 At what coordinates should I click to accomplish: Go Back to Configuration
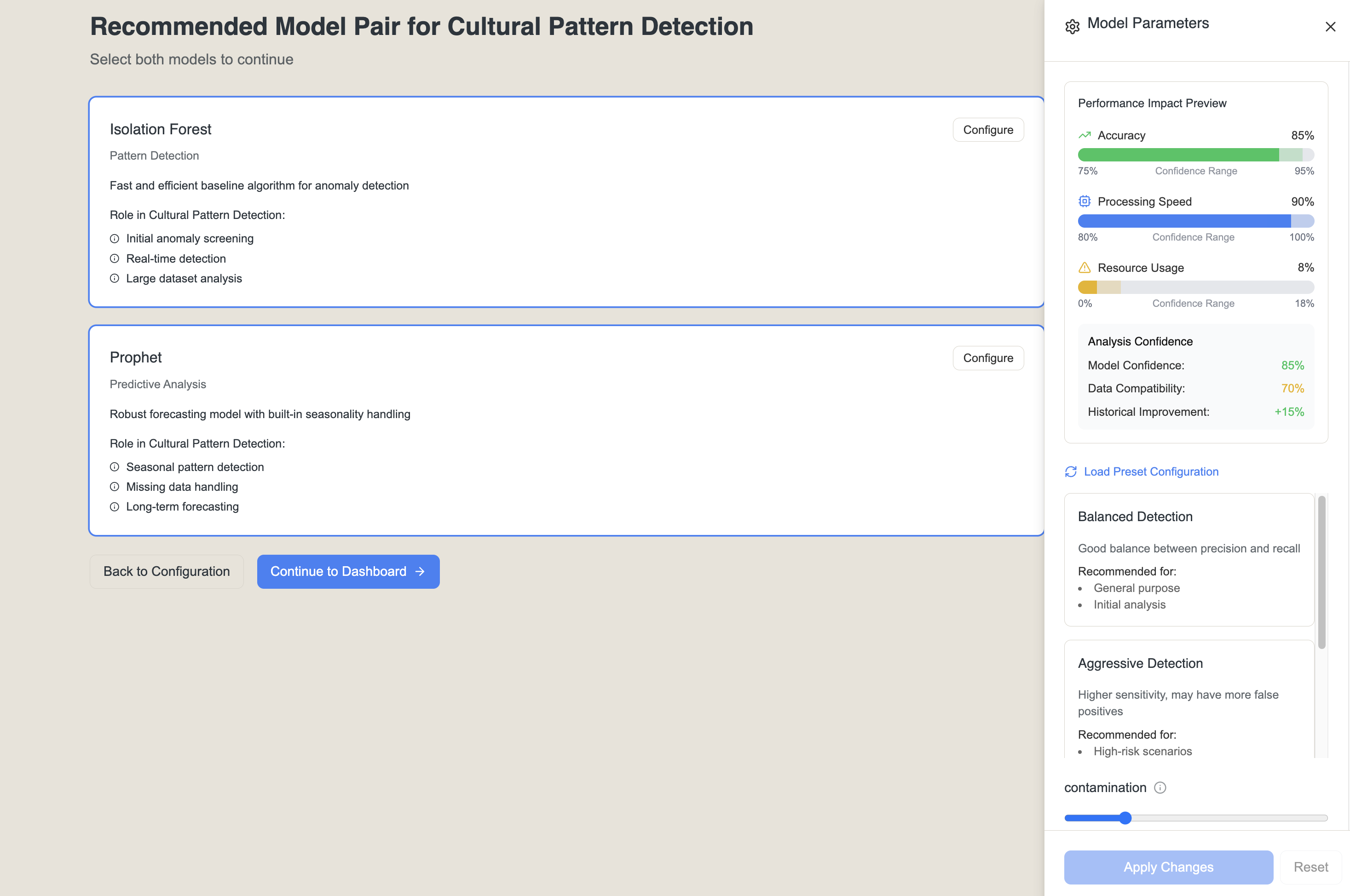(166, 571)
